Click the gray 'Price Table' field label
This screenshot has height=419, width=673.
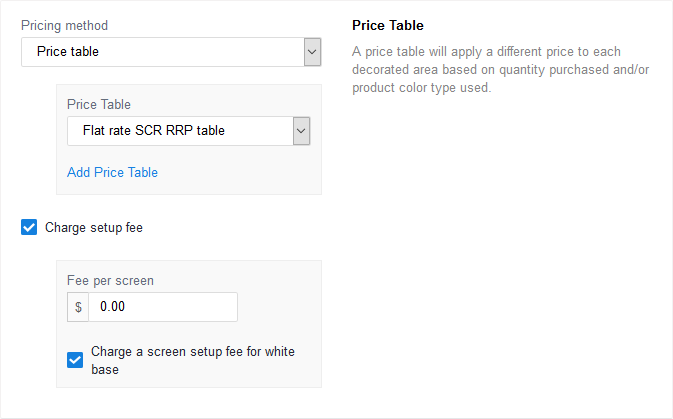pyautogui.click(x=99, y=104)
